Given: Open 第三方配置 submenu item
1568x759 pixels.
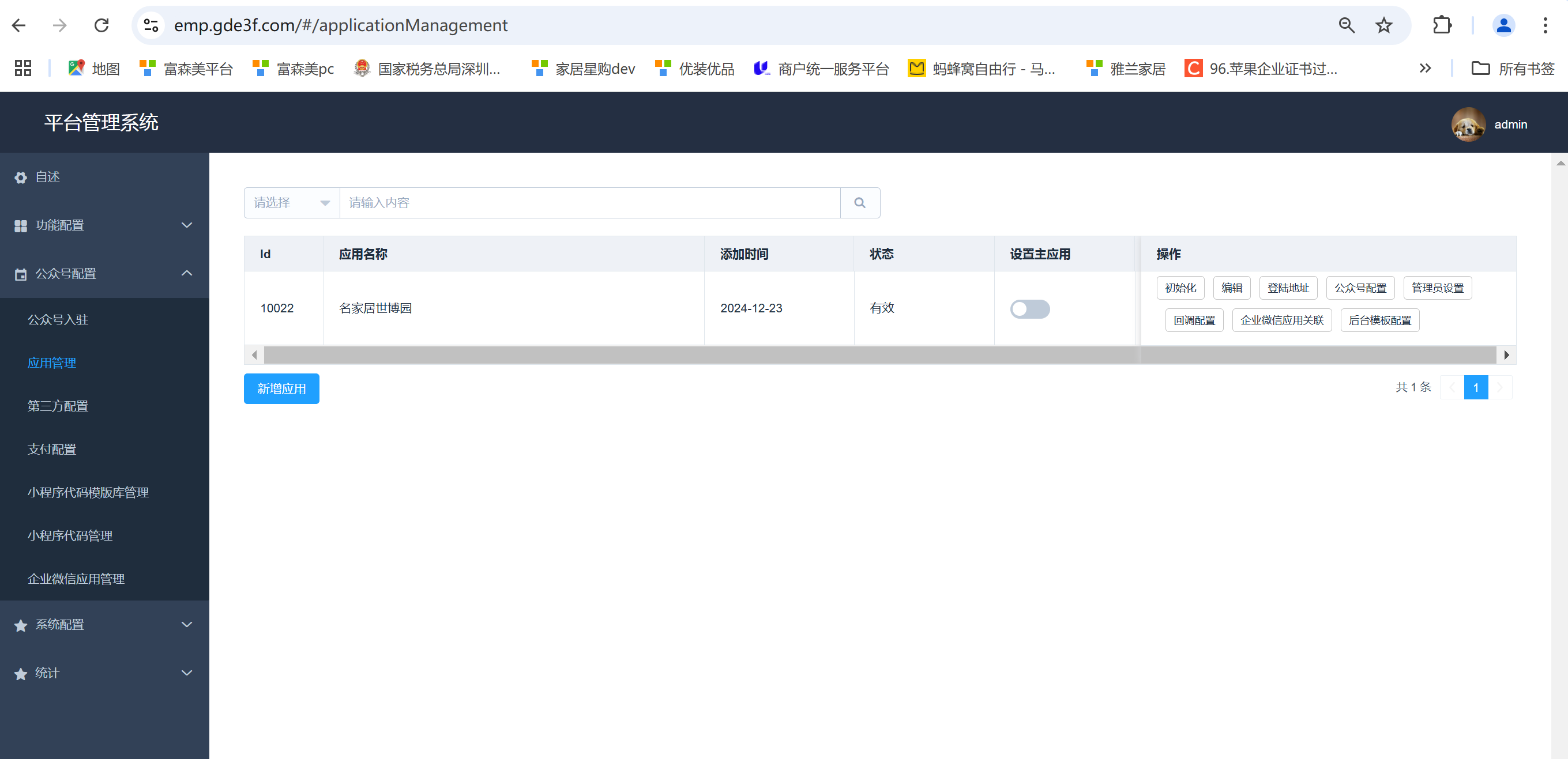Looking at the screenshot, I should point(105,406).
